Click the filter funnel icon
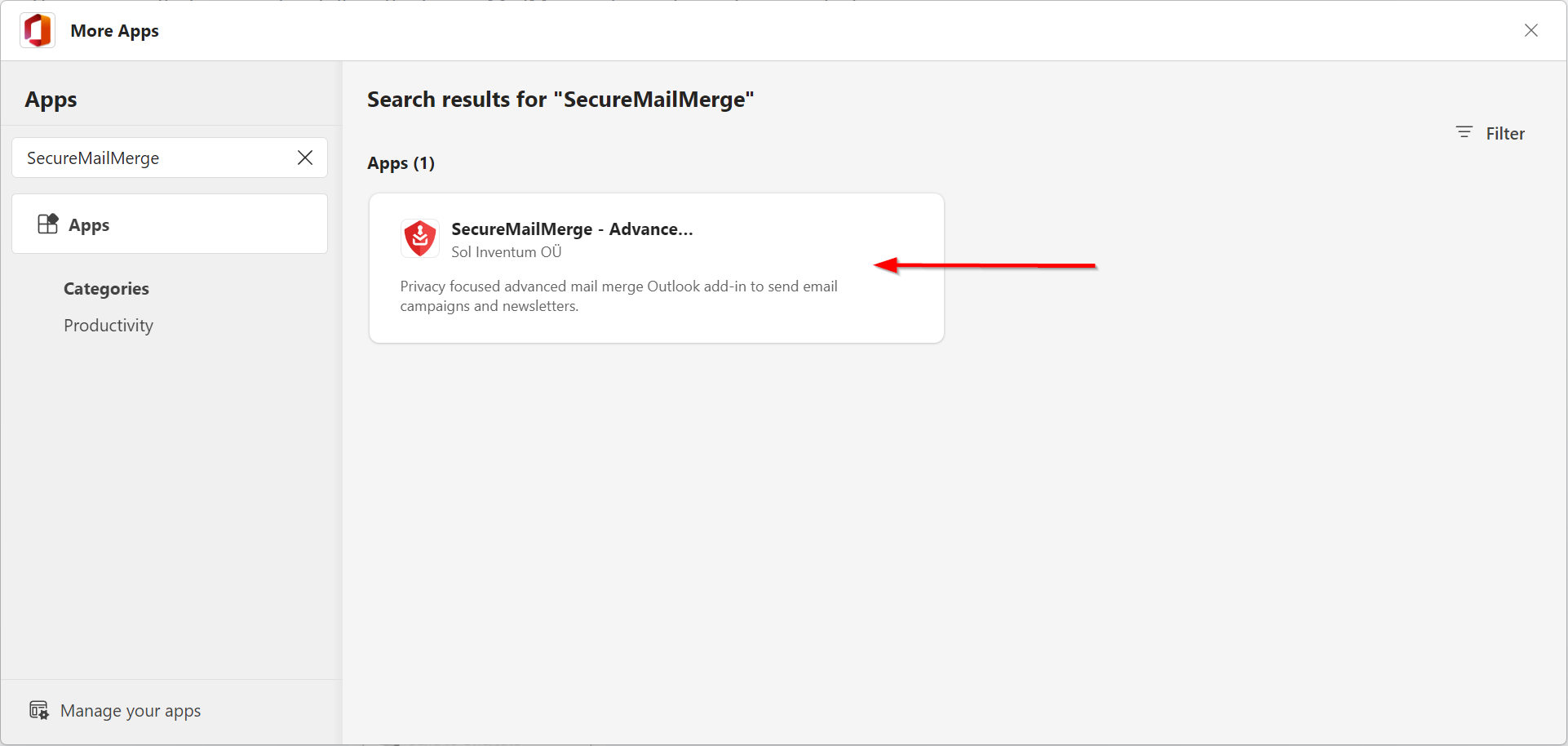The image size is (1568, 746). (x=1463, y=132)
